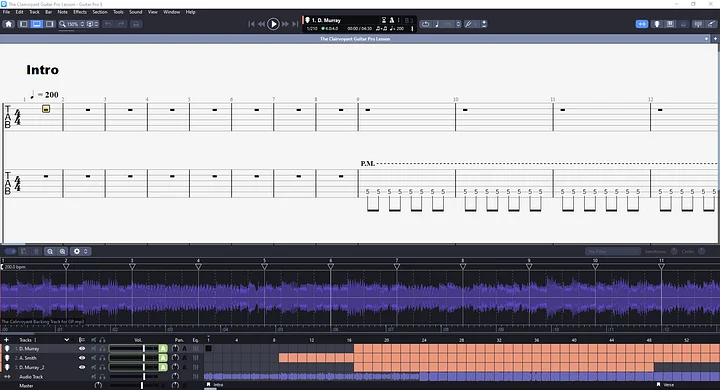
Task: Click the 1. D. Murray track name in display
Action: tap(326, 20)
